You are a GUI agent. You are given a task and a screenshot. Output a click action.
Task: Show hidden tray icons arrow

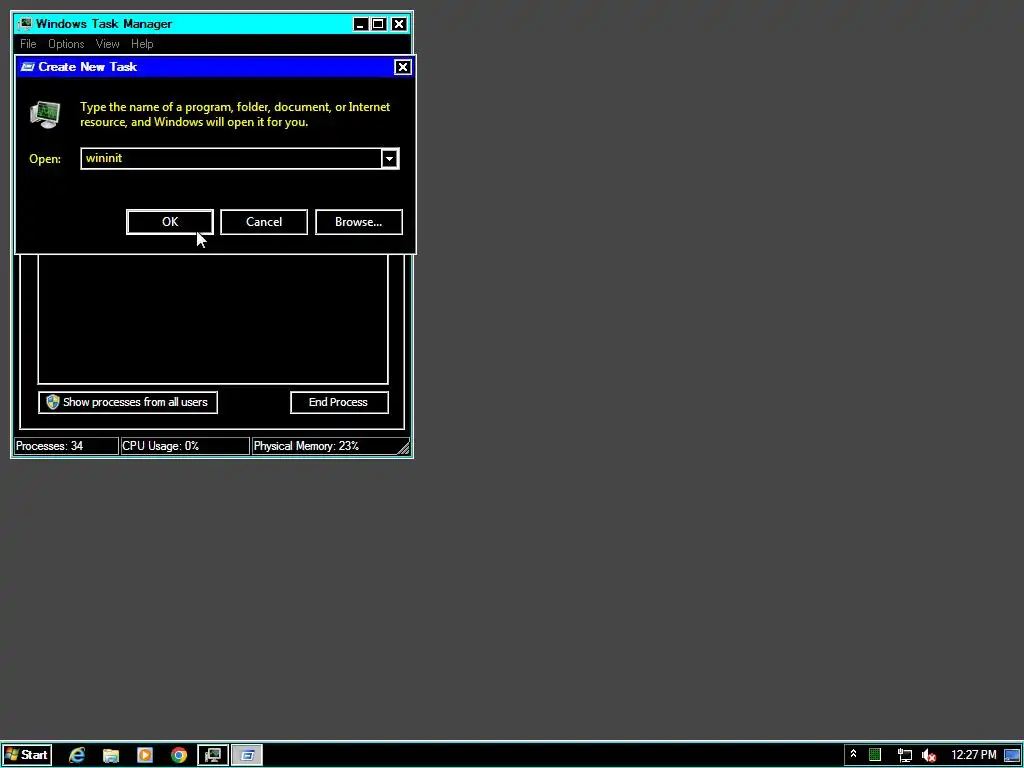[x=853, y=755]
